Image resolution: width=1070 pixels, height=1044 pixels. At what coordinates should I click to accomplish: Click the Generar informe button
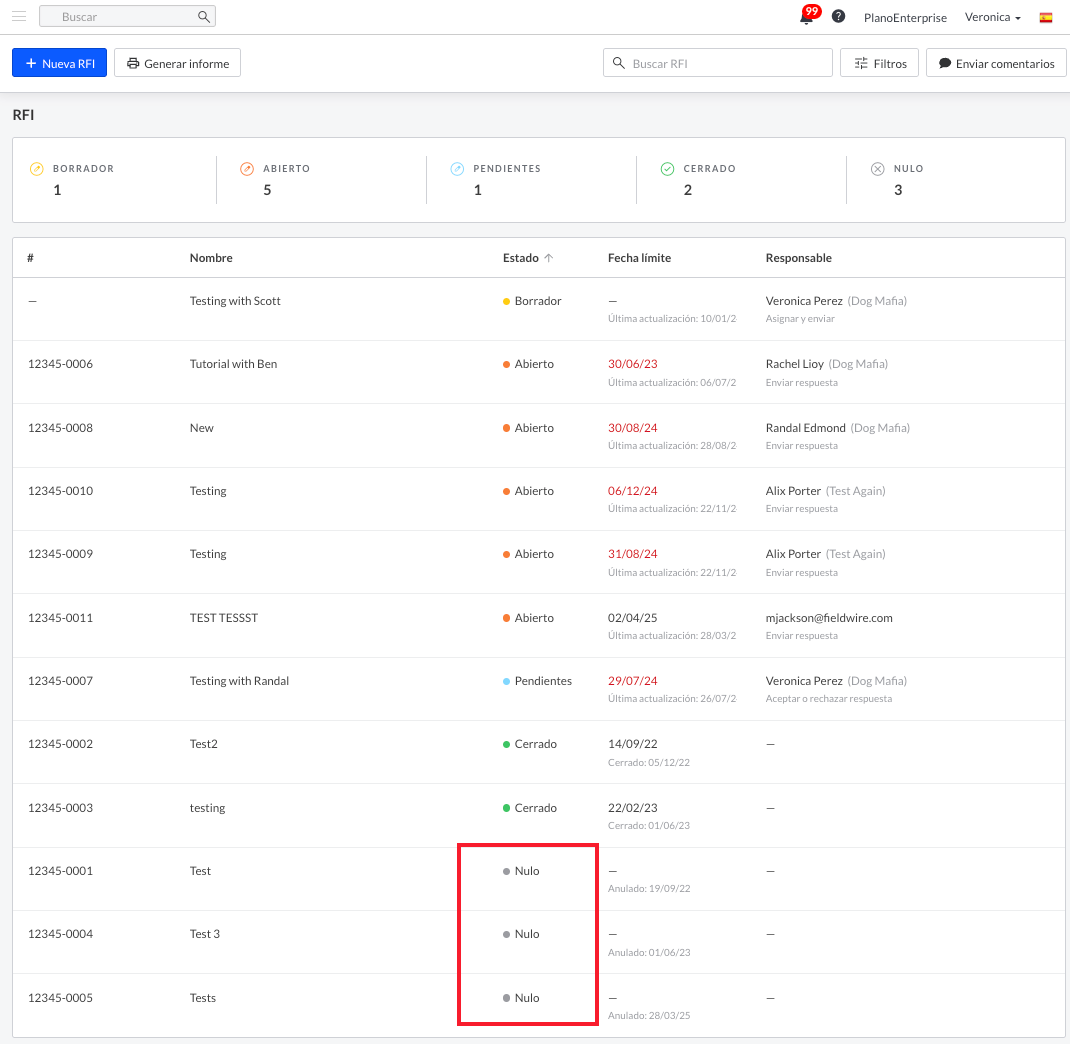[x=177, y=63]
